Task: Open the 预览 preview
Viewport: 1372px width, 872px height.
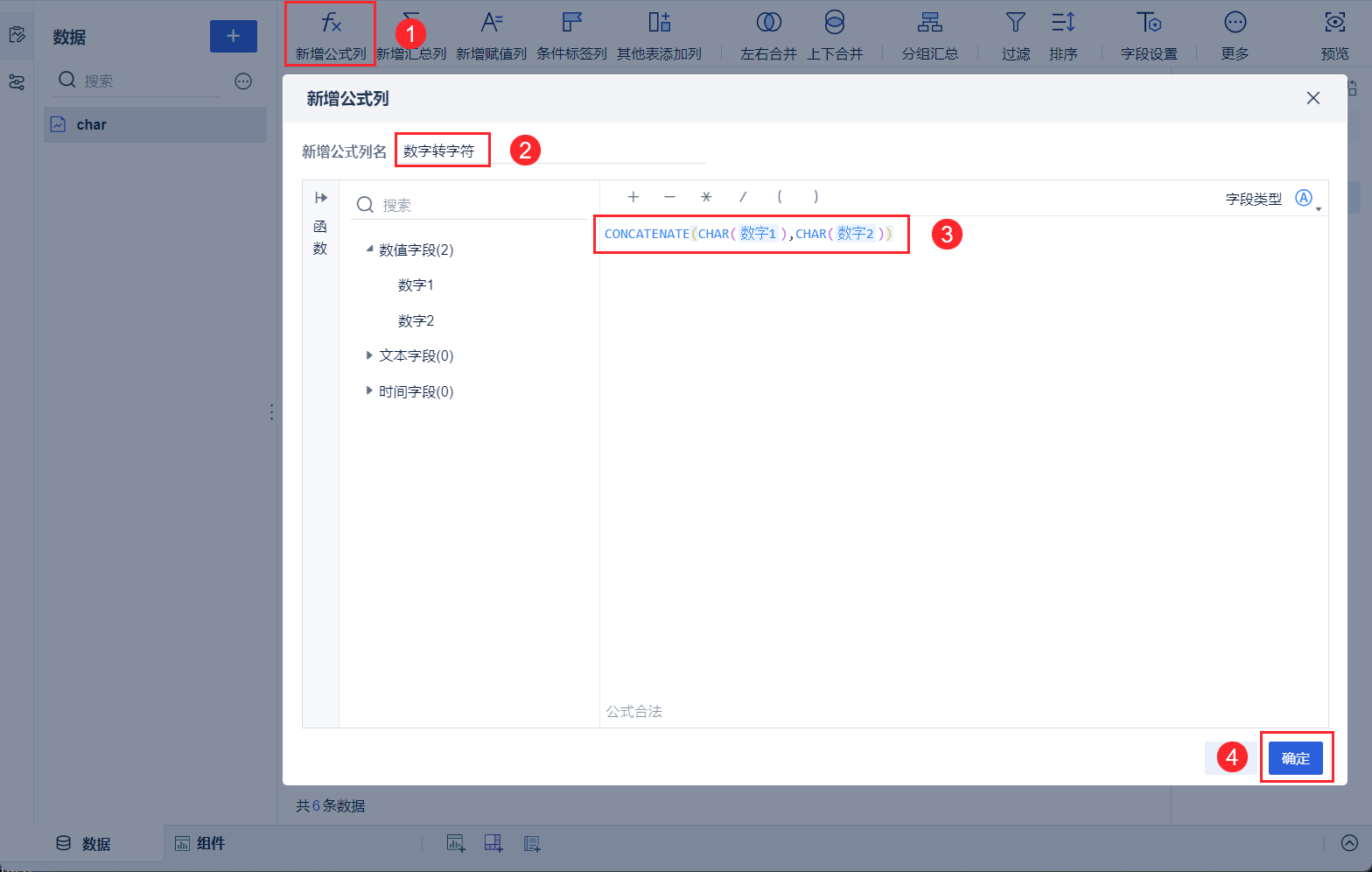Action: pos(1335,35)
